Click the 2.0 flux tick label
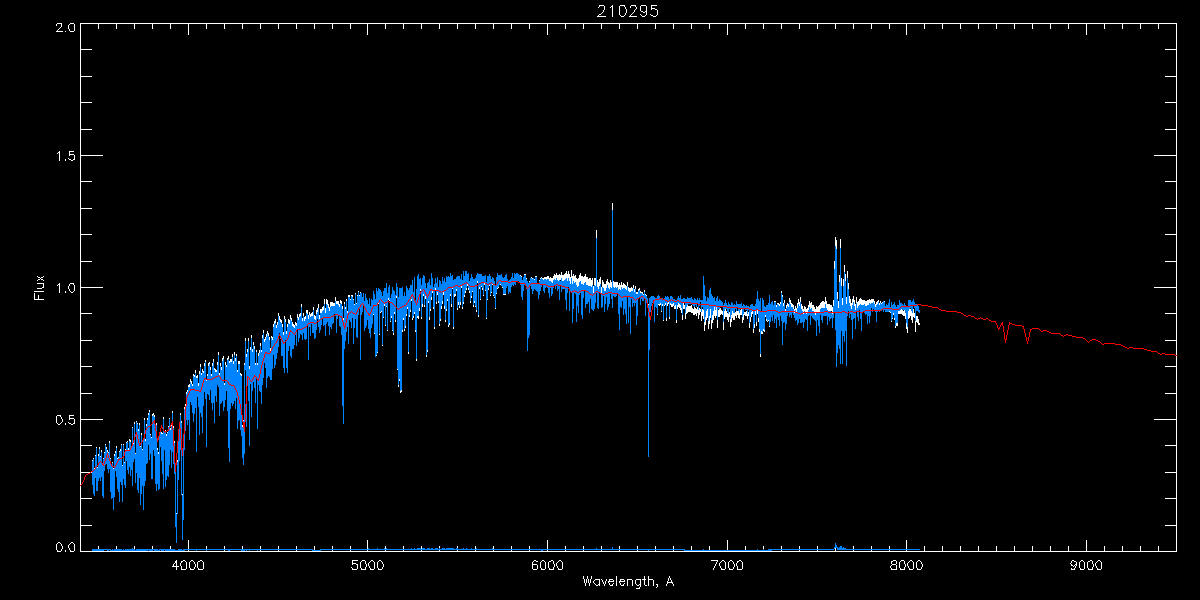 pos(65,28)
